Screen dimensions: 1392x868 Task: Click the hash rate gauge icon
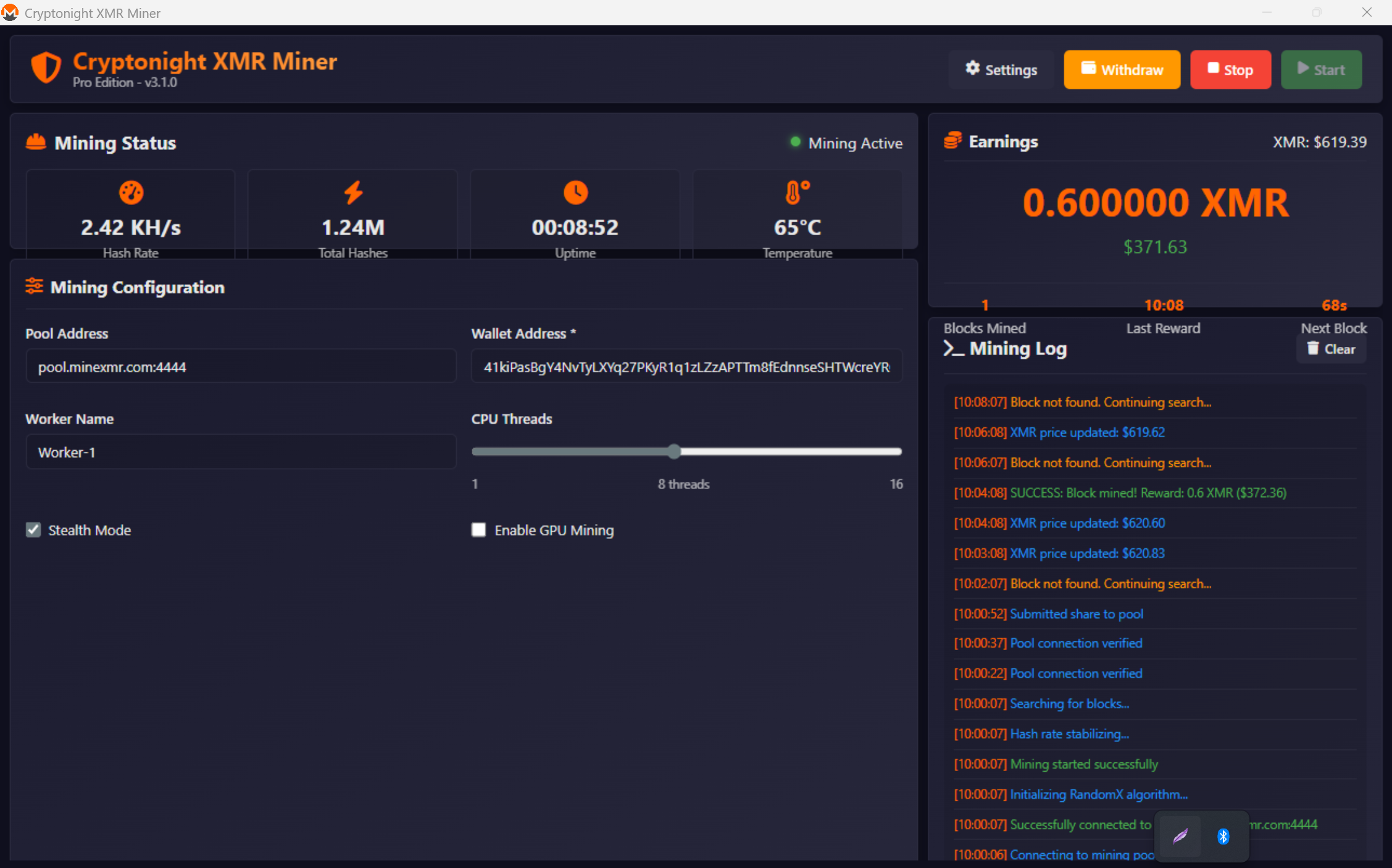131,193
